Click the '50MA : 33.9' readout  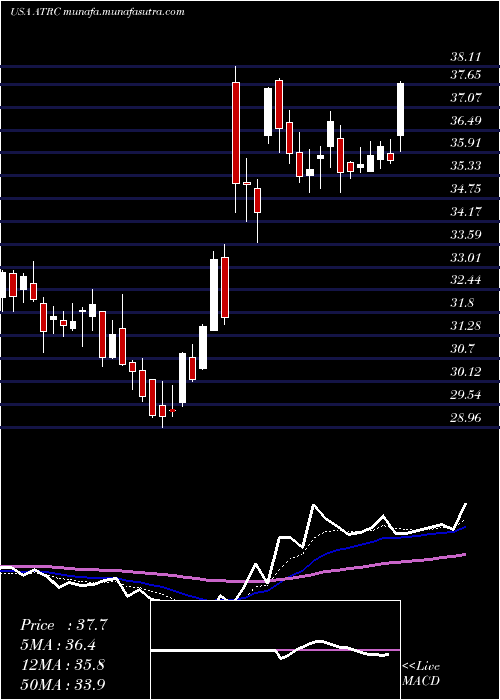pos(63,684)
